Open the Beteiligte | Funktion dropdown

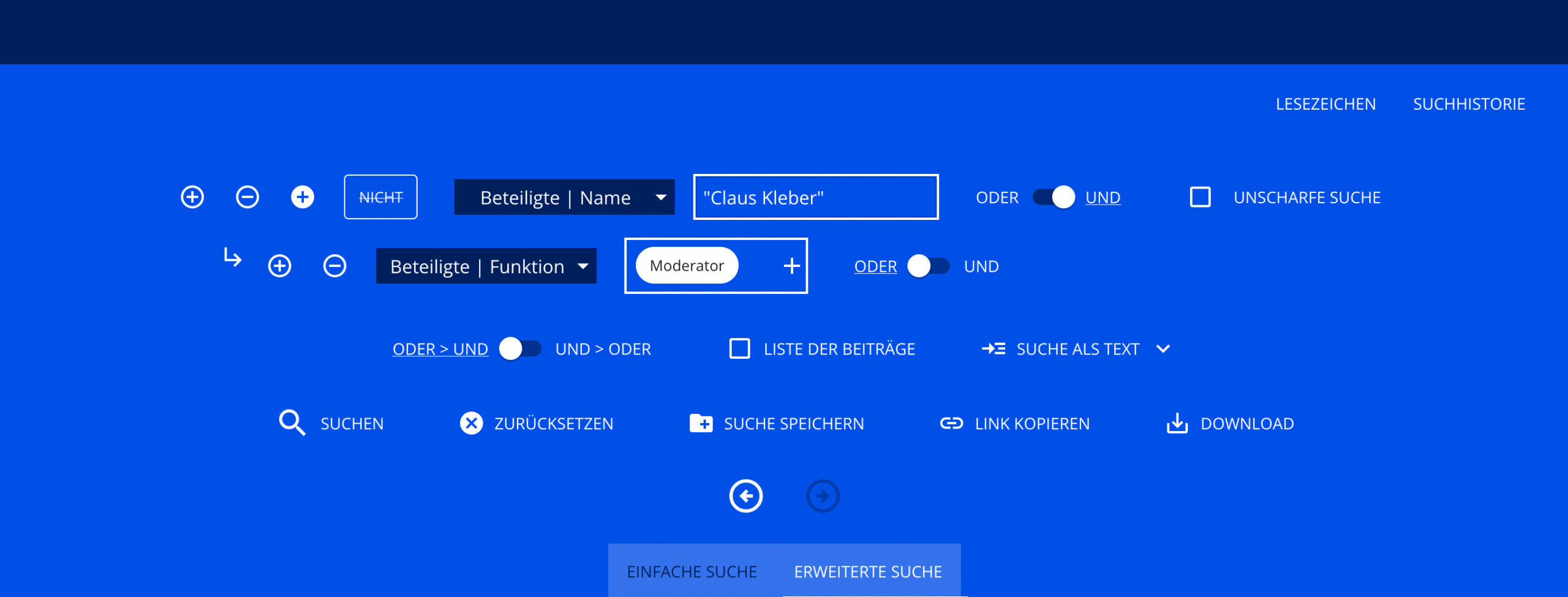click(x=486, y=266)
